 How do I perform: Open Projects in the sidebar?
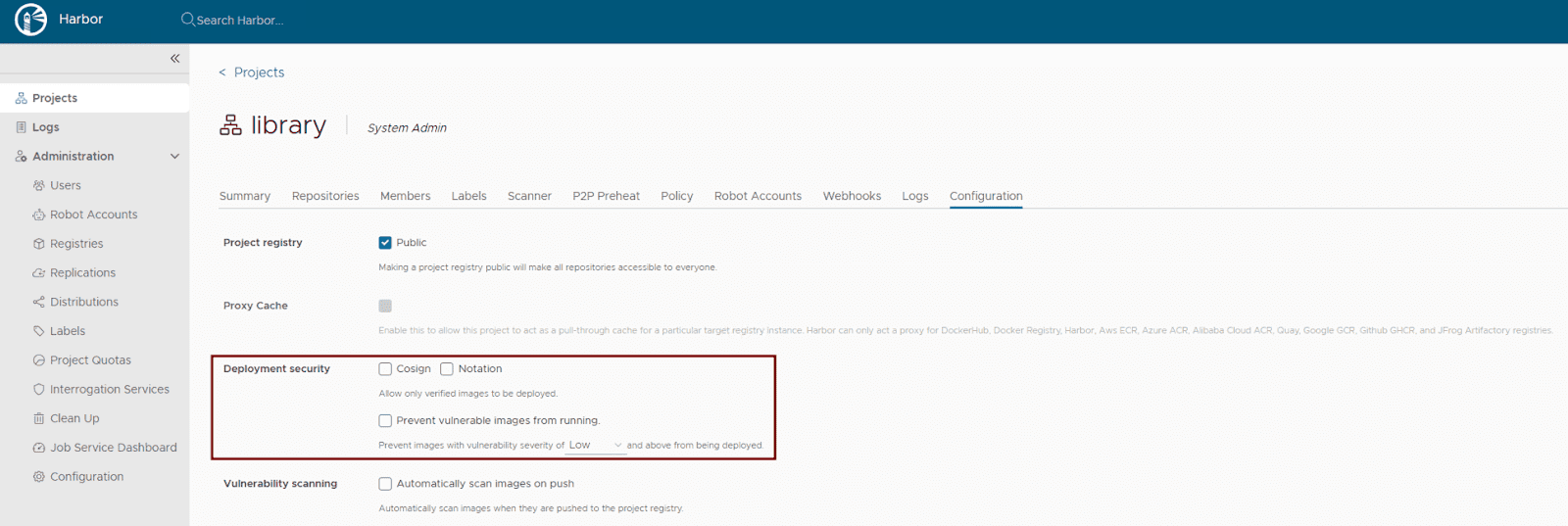coord(94,98)
